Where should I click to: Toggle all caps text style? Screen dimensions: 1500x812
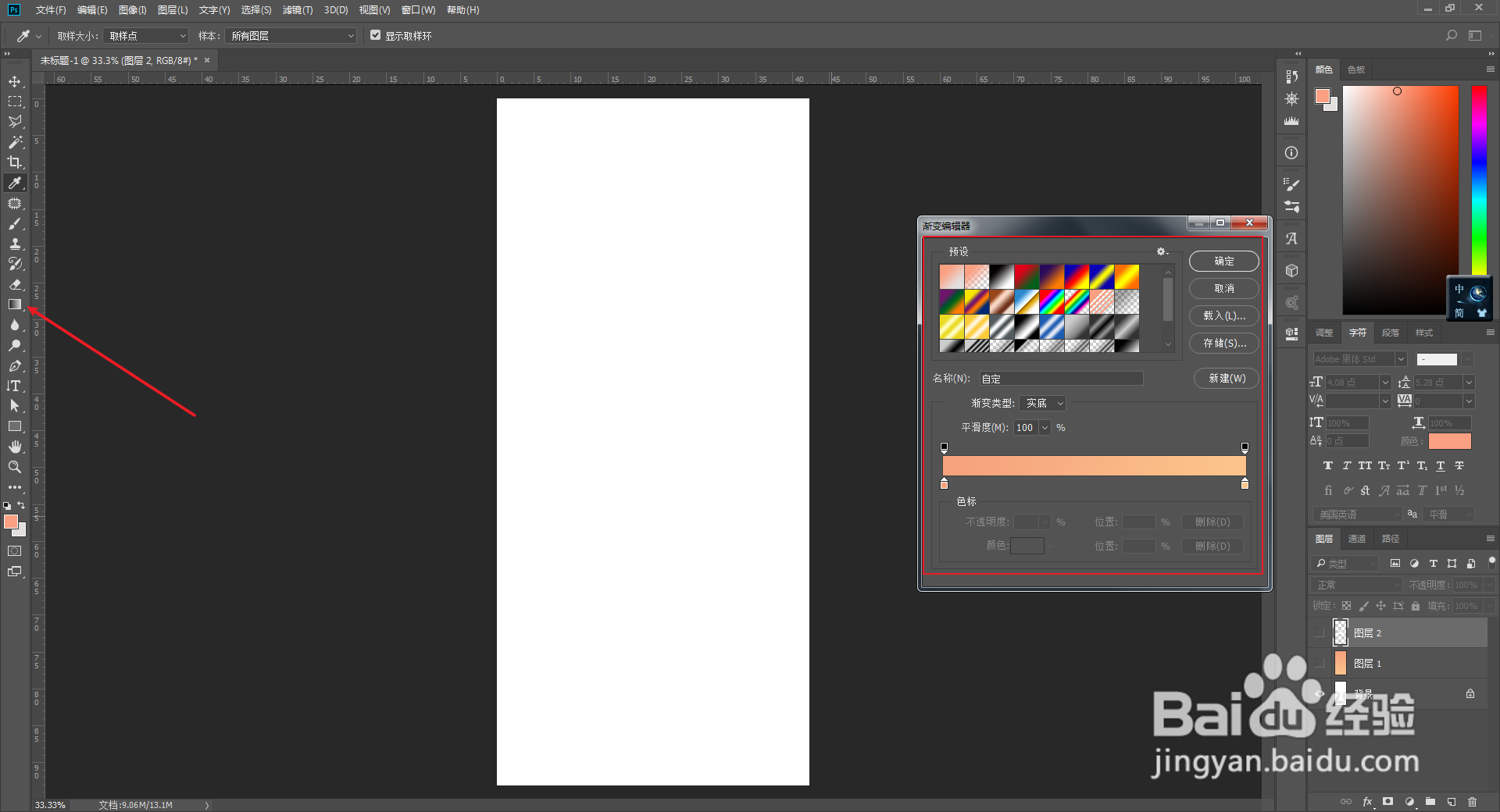[x=1366, y=466]
